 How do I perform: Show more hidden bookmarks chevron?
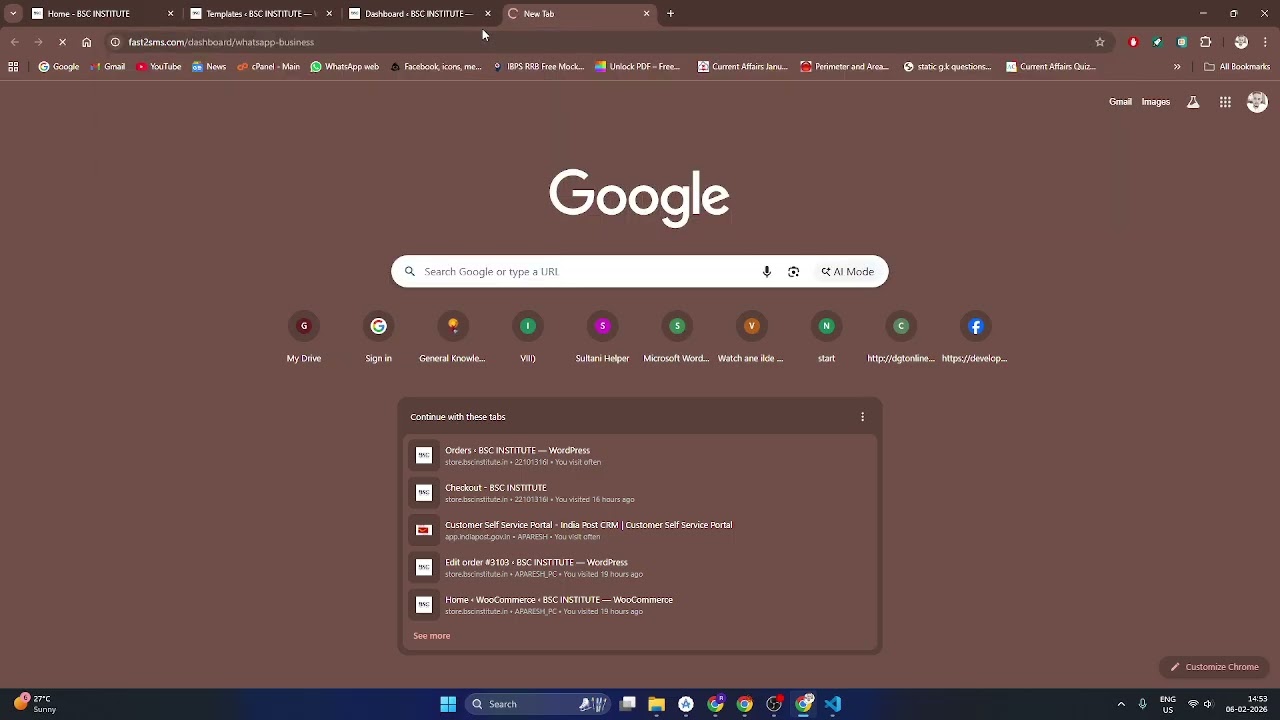point(1177,67)
